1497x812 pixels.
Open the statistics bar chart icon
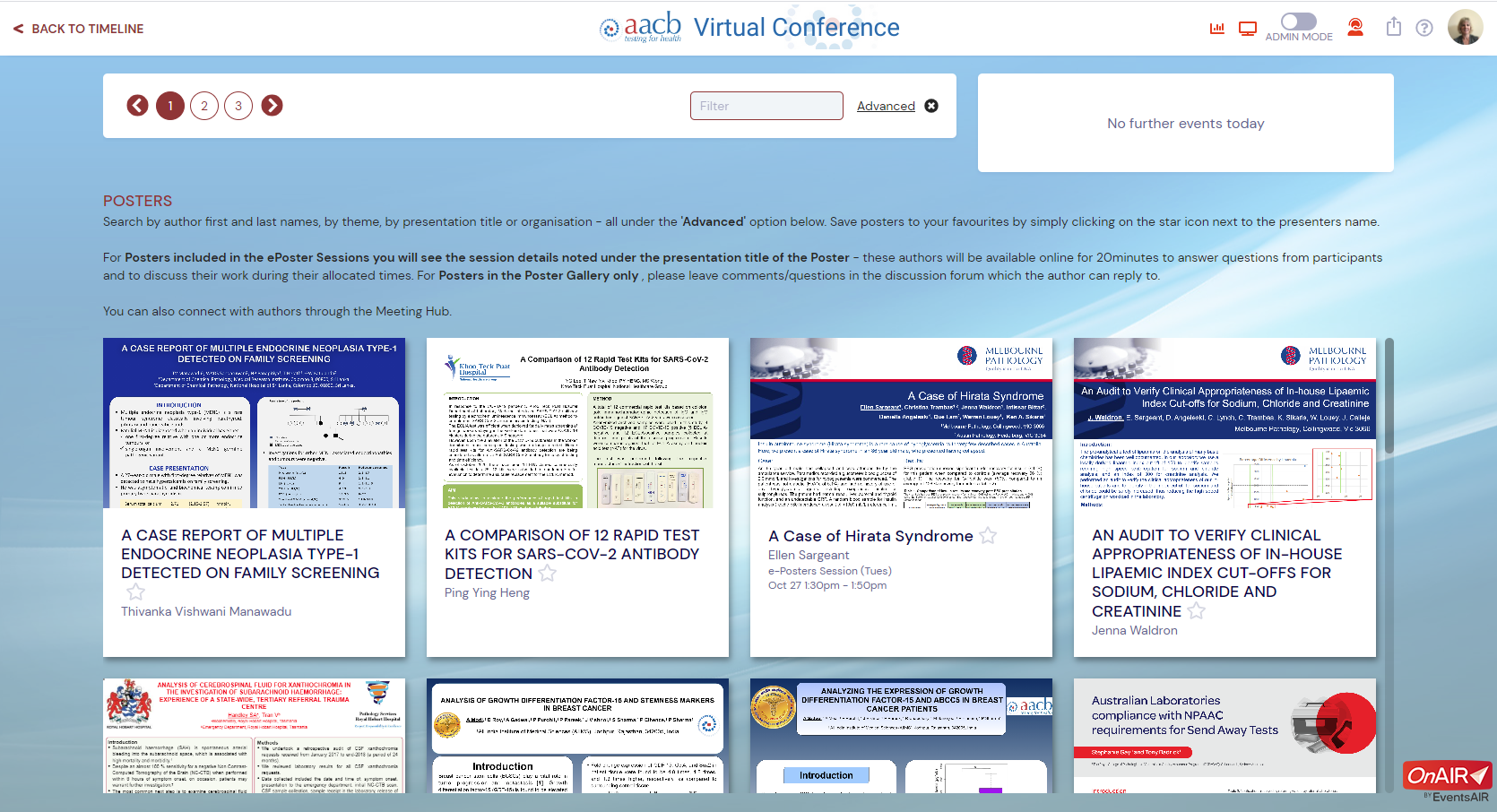(1216, 29)
